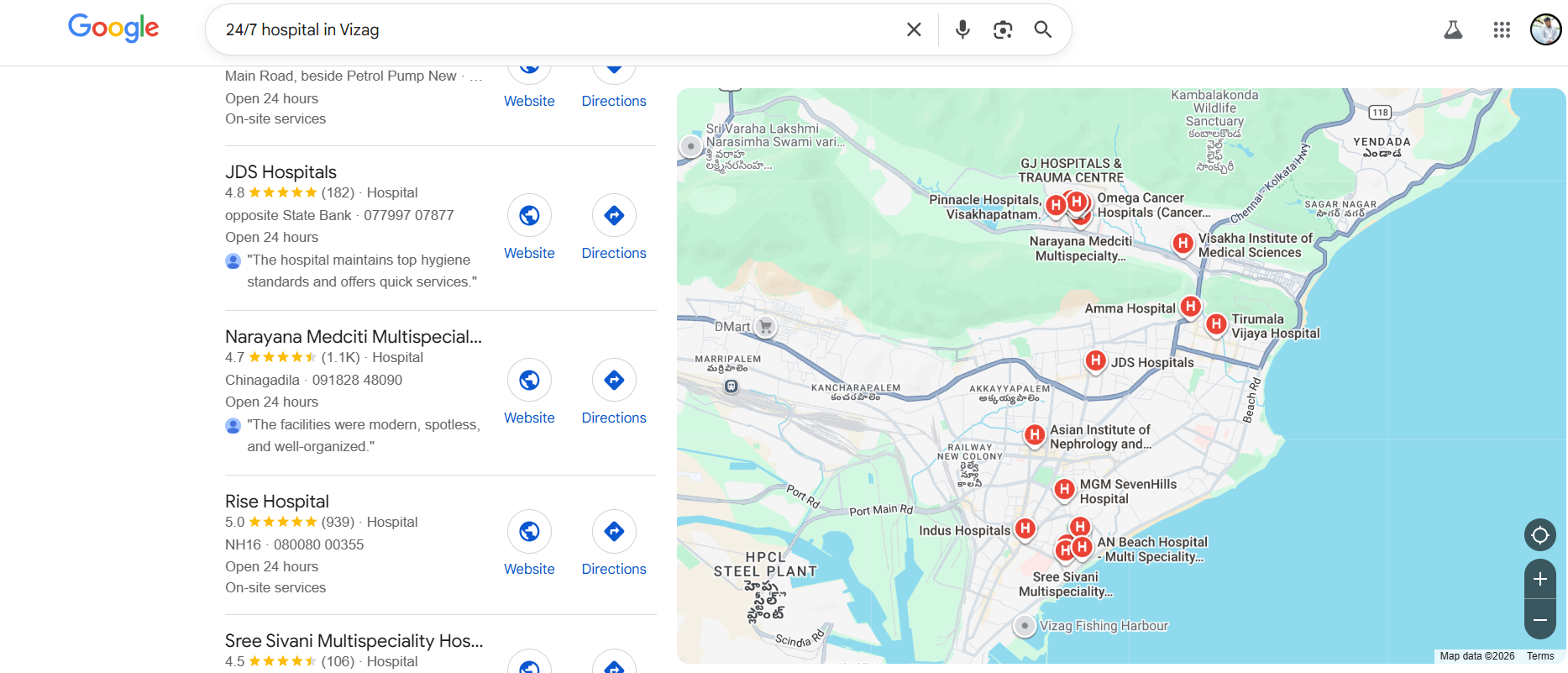The image size is (1568, 673).
Task: Click the AN Beach Hospital map label
Action: point(1152,549)
